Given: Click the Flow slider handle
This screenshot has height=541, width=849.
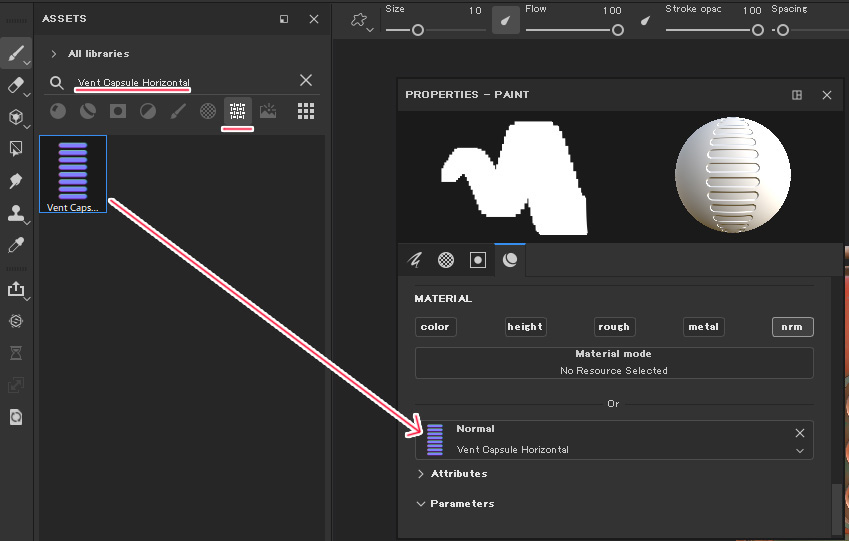Looking at the screenshot, I should click(618, 30).
